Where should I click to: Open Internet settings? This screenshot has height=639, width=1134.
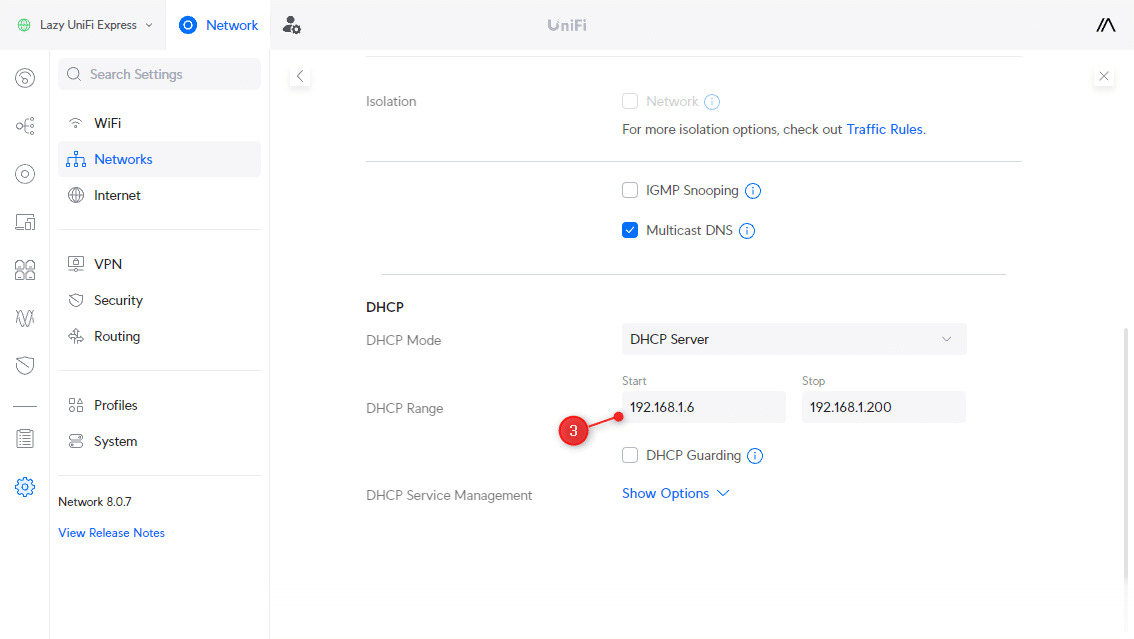[159, 195]
